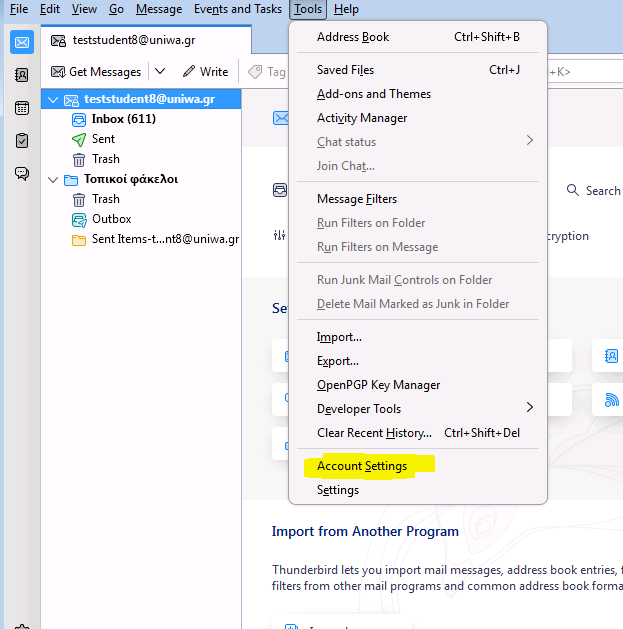The image size is (623, 629).
Task: Click the Write pencil icon
Action: [189, 71]
